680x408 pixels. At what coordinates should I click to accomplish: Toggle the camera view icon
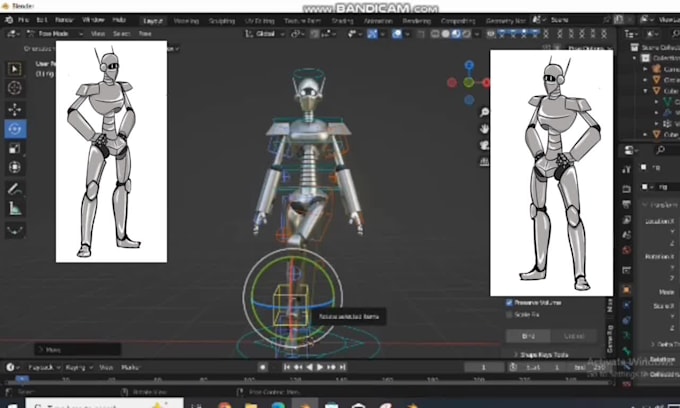tap(484, 145)
